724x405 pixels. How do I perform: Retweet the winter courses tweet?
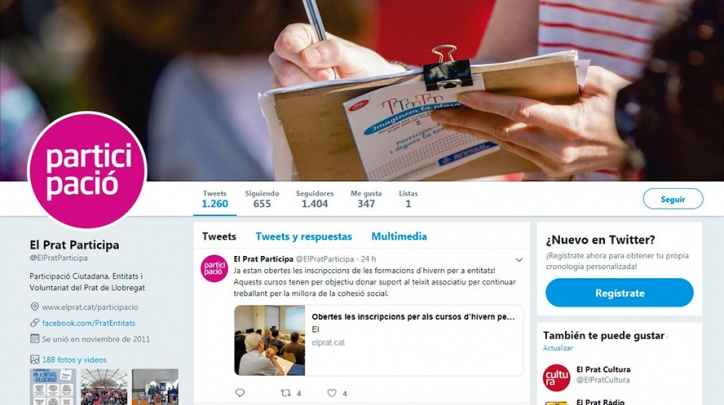[286, 393]
